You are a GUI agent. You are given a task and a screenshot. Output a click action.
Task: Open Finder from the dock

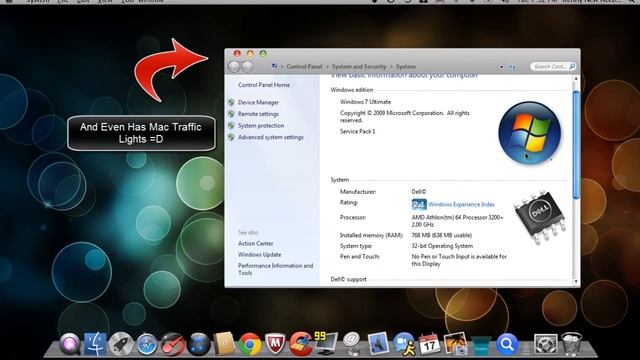[96, 344]
